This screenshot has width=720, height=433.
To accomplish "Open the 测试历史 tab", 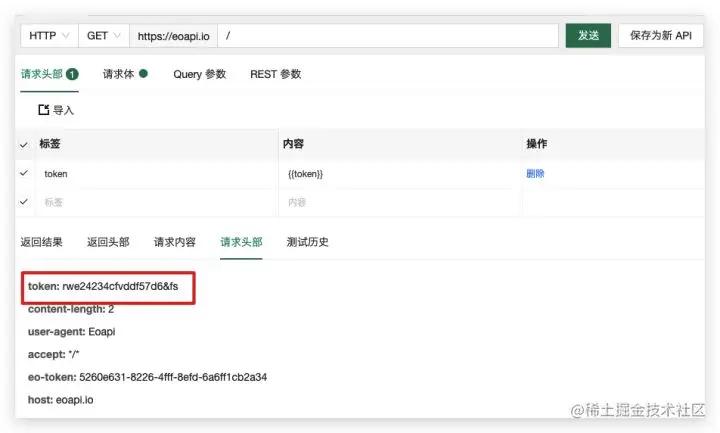I will (308, 242).
